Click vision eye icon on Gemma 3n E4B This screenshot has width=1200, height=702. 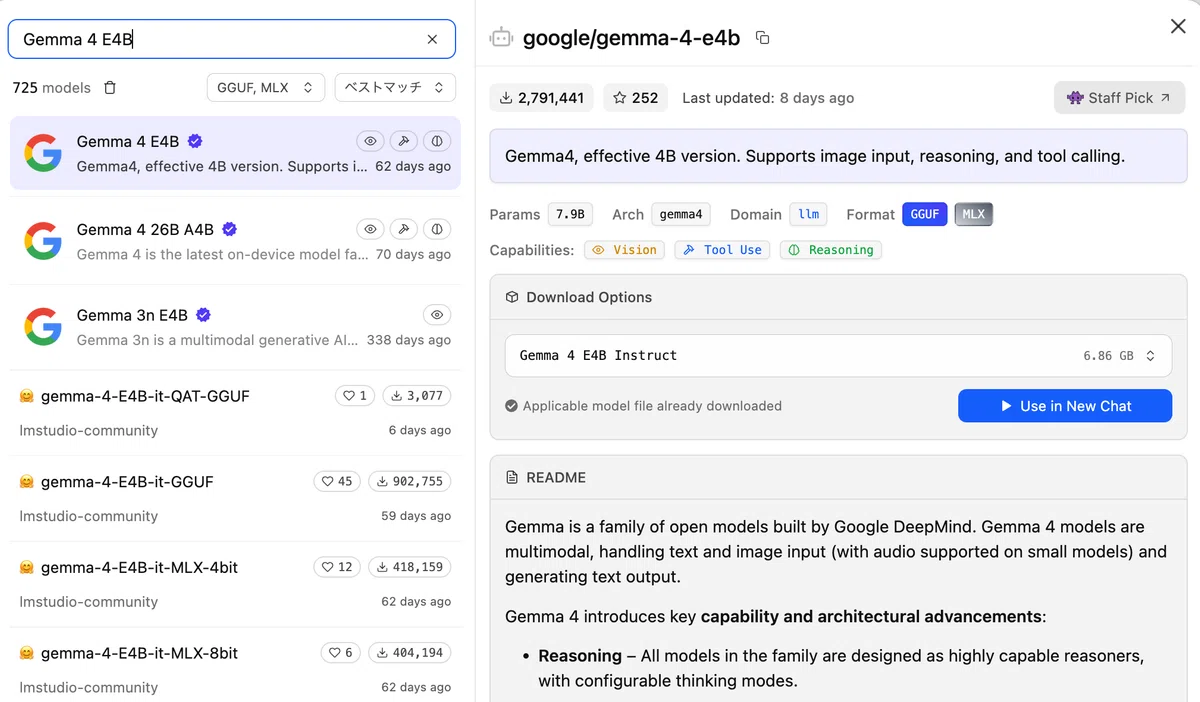pos(437,315)
